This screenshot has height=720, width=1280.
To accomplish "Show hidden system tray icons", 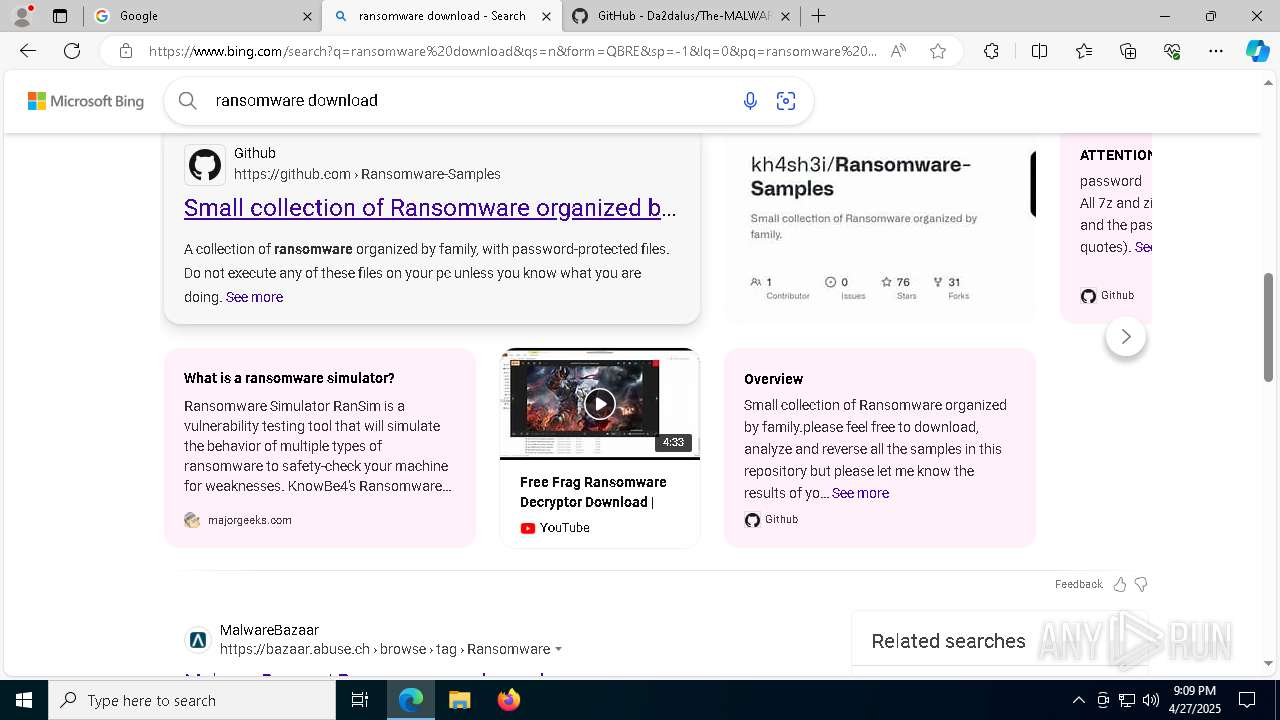I will (x=1078, y=700).
